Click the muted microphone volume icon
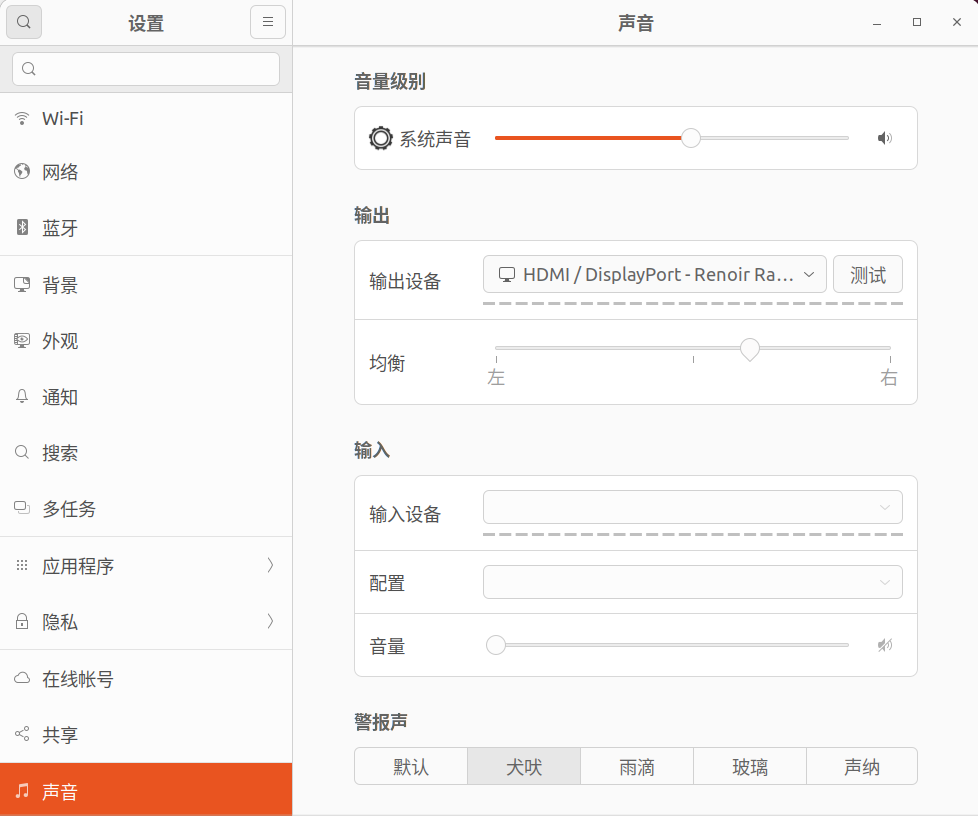The image size is (978, 816). [x=884, y=644]
